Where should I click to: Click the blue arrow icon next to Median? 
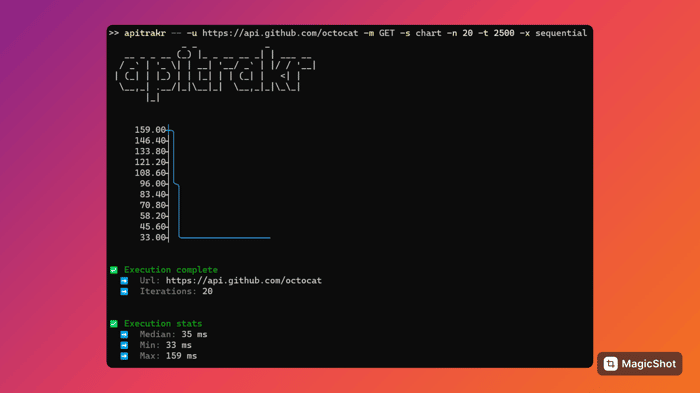point(124,334)
